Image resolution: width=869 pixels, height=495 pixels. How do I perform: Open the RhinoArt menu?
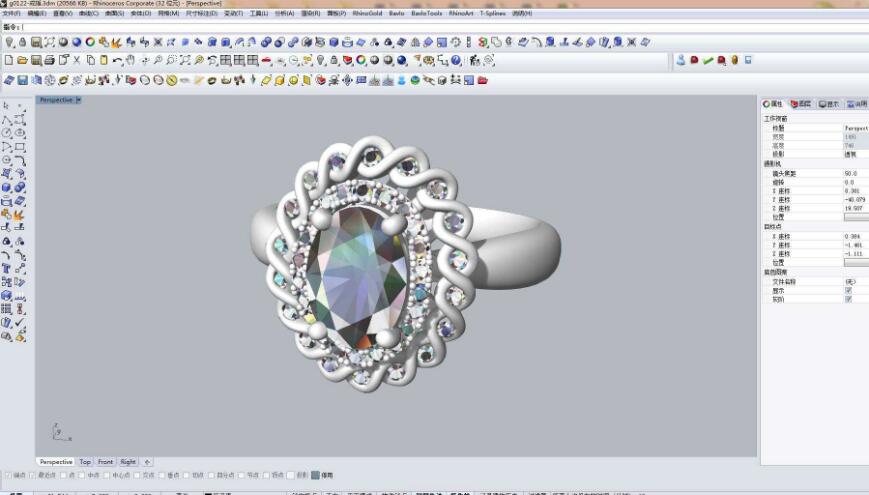(x=461, y=13)
